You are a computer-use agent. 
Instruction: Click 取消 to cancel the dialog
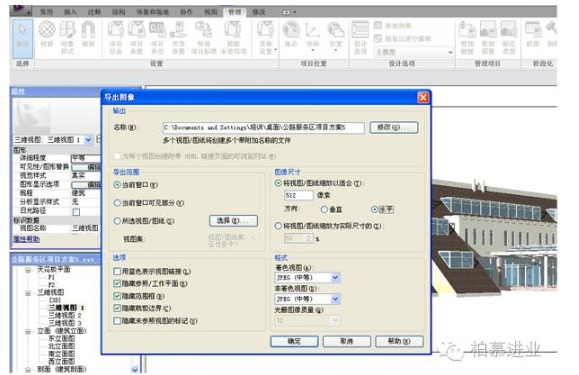pos(346,341)
